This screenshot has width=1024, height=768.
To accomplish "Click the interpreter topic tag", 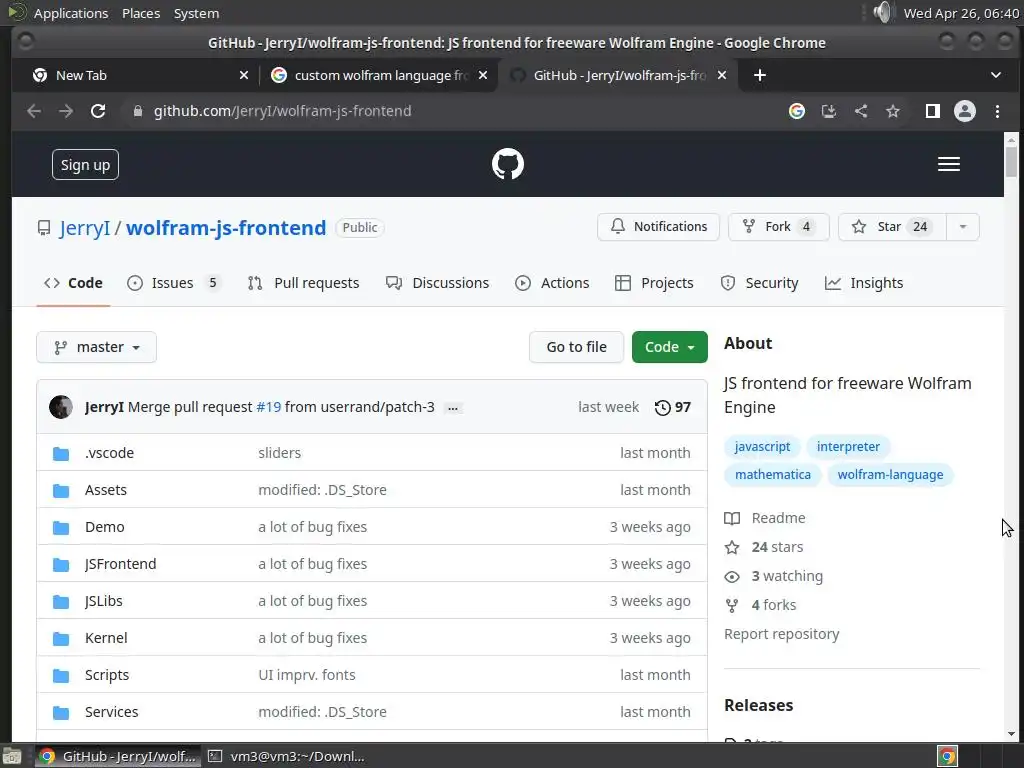I will pos(848,447).
